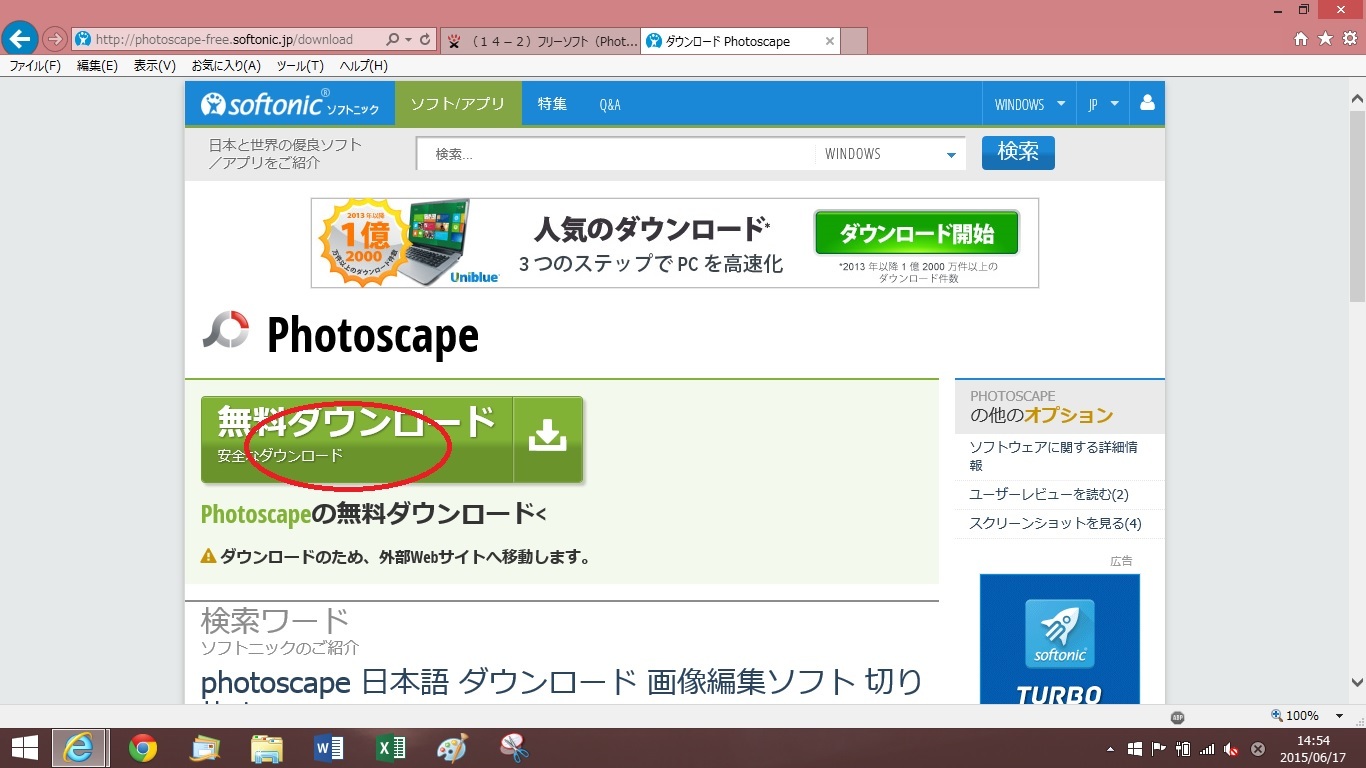
Task: Close the ダウンロード Photoscape tab
Action: (x=829, y=41)
